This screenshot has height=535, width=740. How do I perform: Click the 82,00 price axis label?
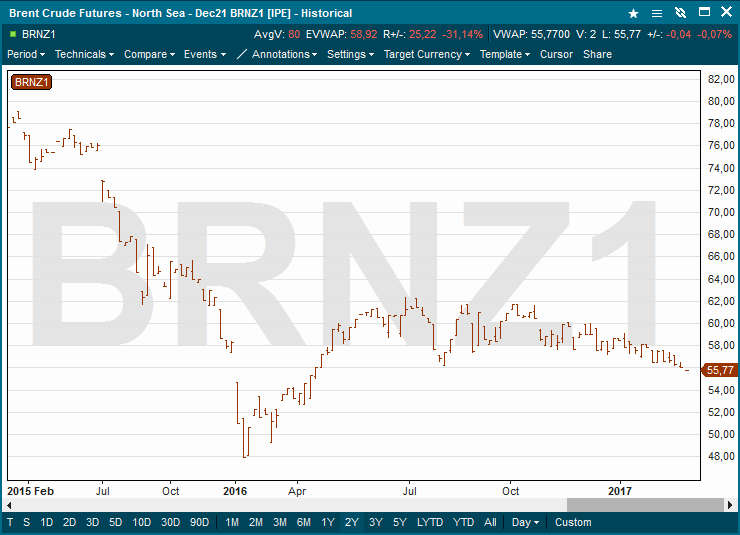coord(721,79)
